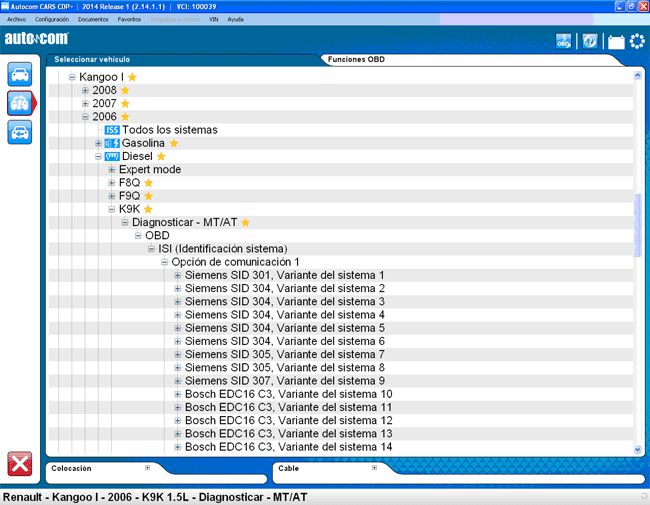Viewport: 650px width, 505px height.
Task: Open the Archivo menu
Action: click(16, 19)
